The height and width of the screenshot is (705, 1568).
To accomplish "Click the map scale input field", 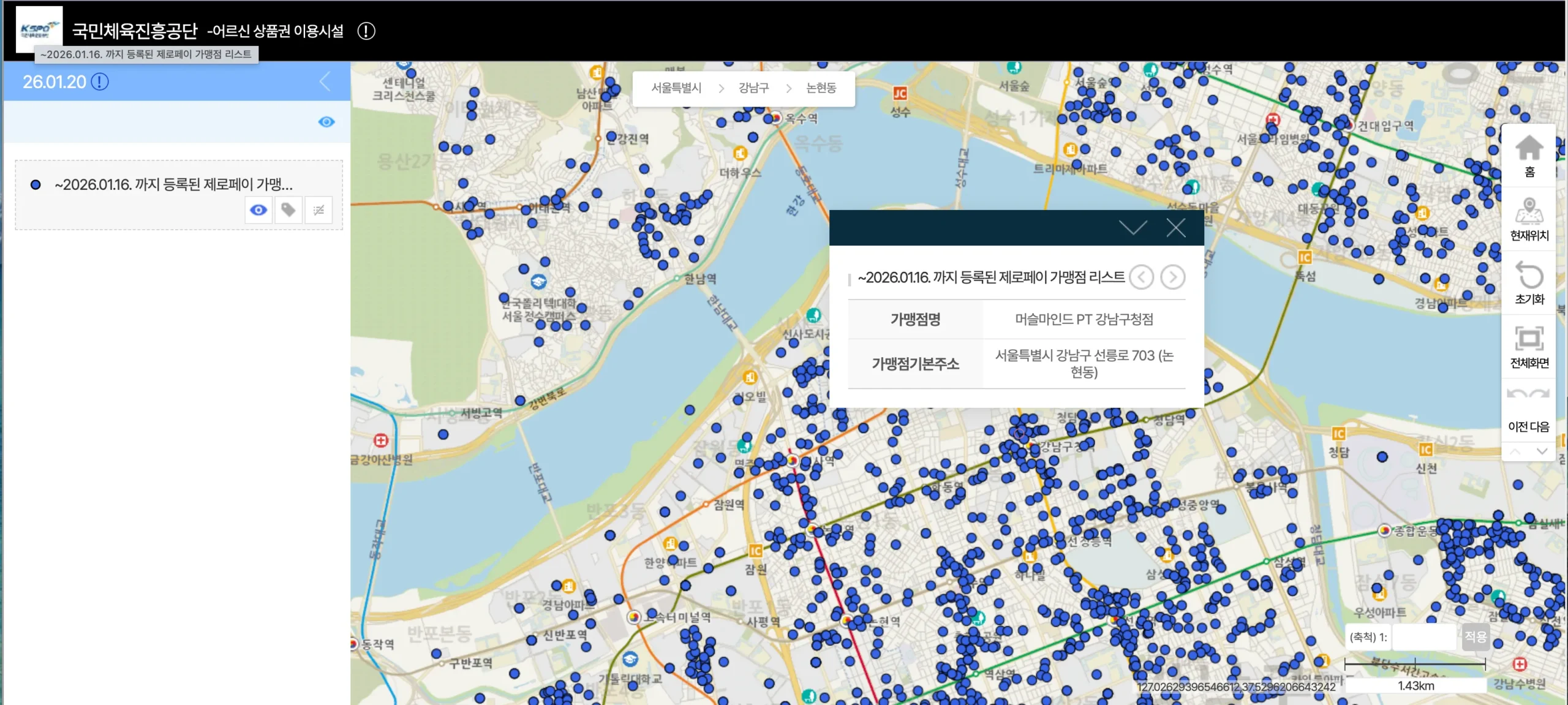I will (1423, 637).
